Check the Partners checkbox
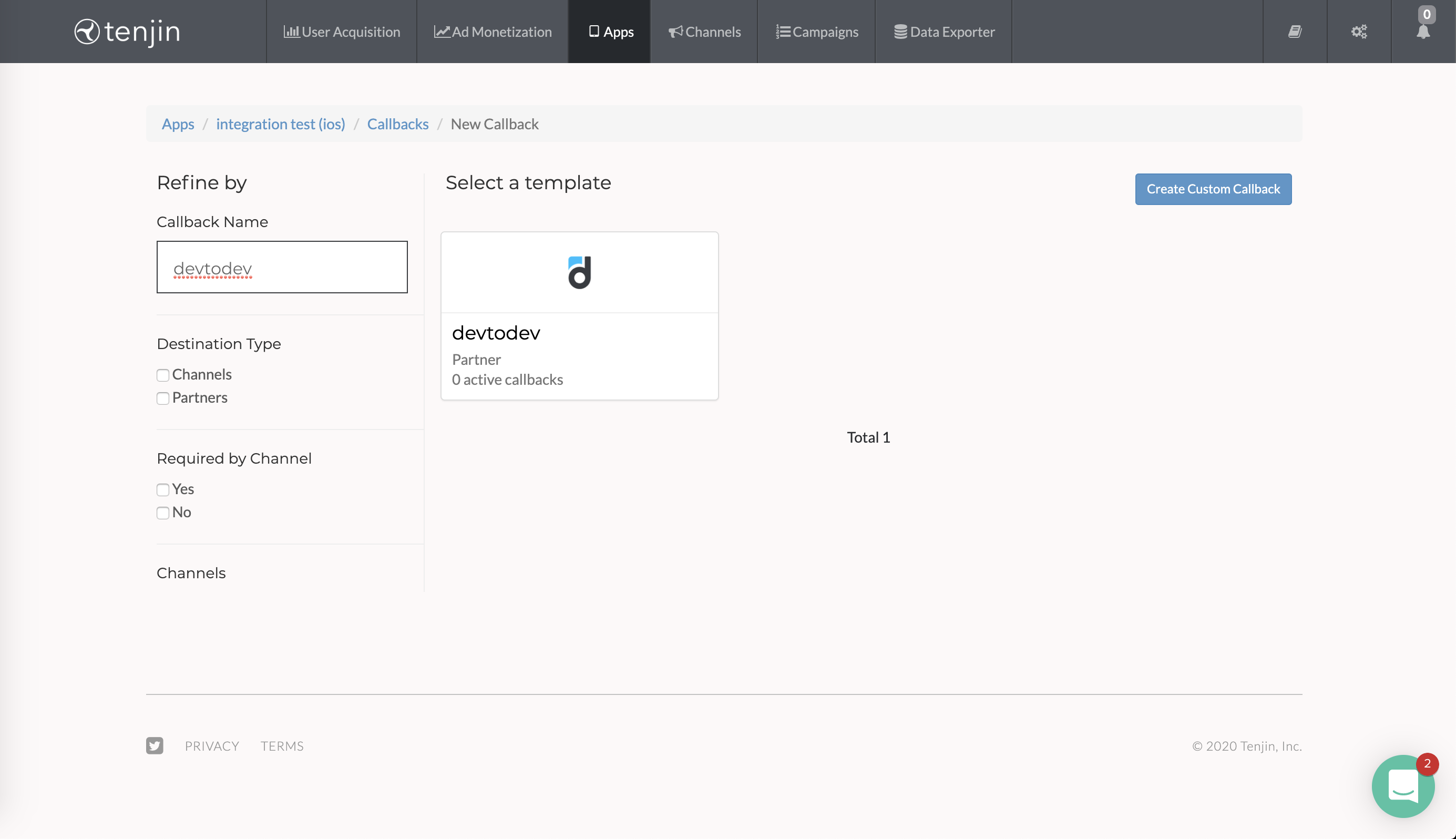1456x839 pixels. tap(163, 398)
